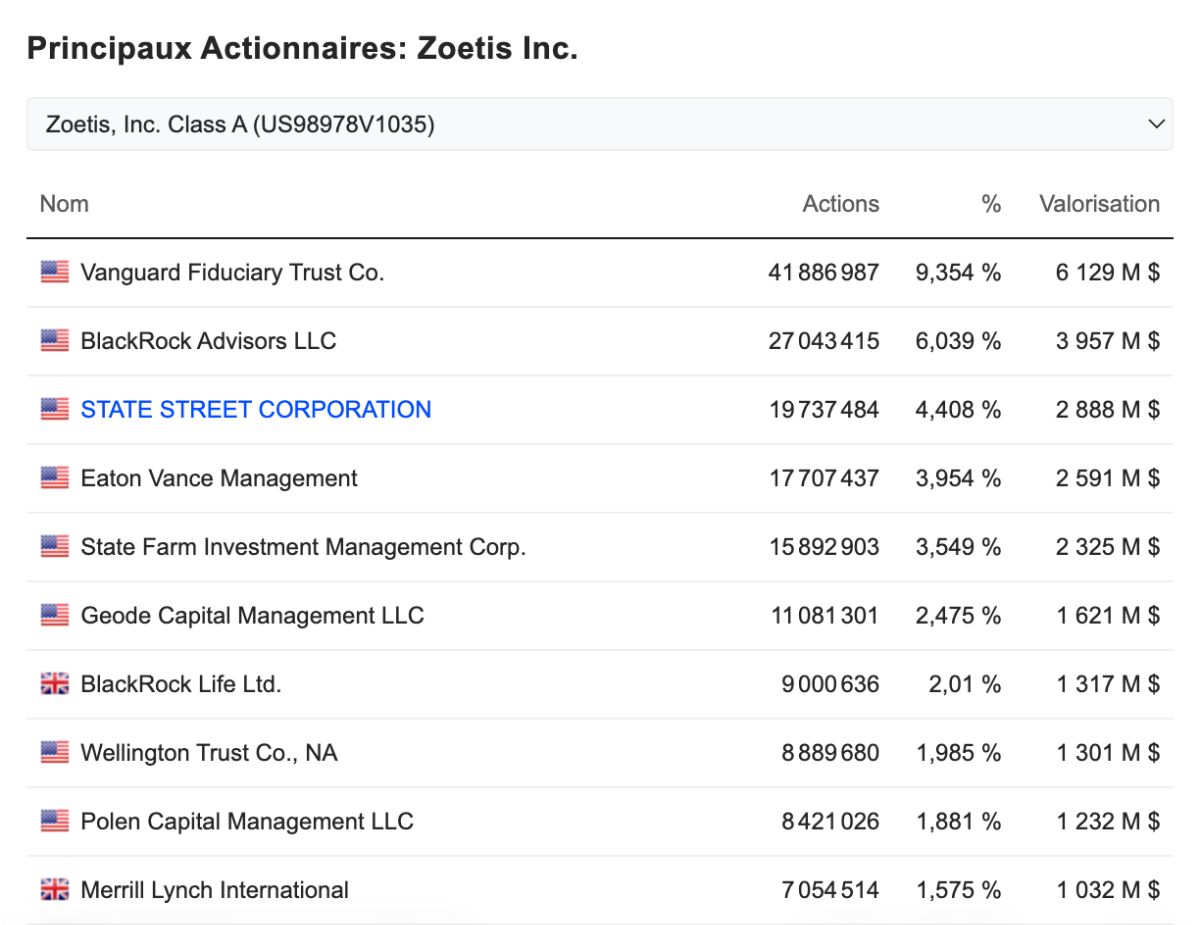Click the US flag beside BlackRock Advisors LLC
The width and height of the screenshot is (1200, 925).
(x=55, y=340)
